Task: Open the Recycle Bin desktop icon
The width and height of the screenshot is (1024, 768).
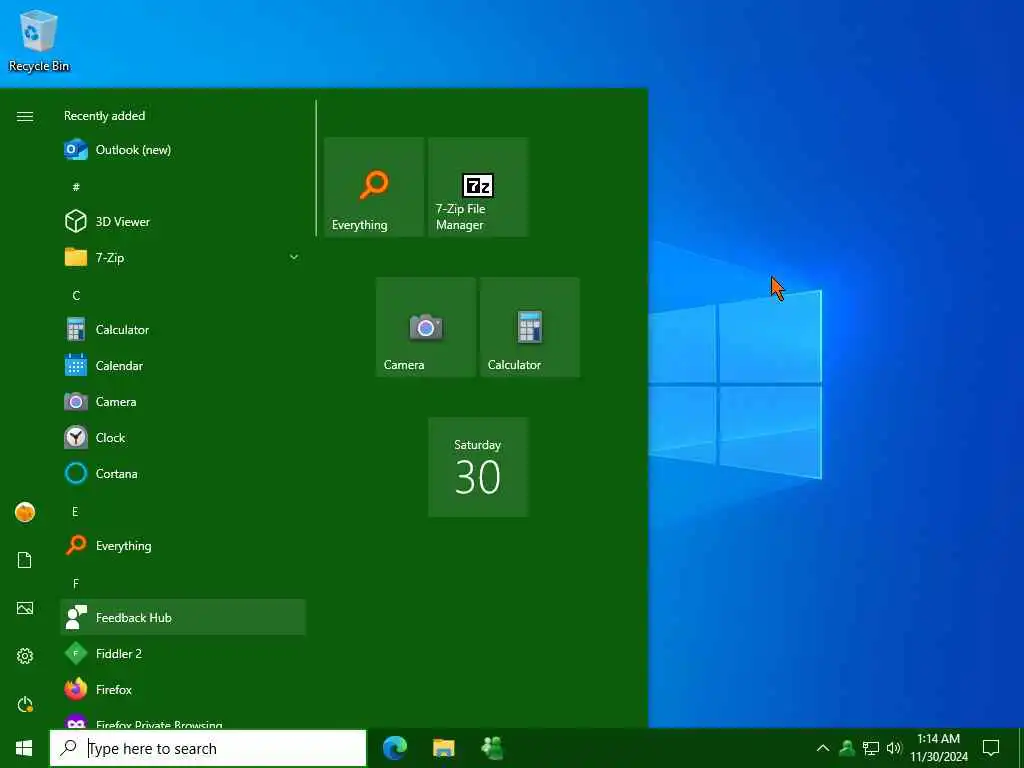Action: click(x=39, y=40)
